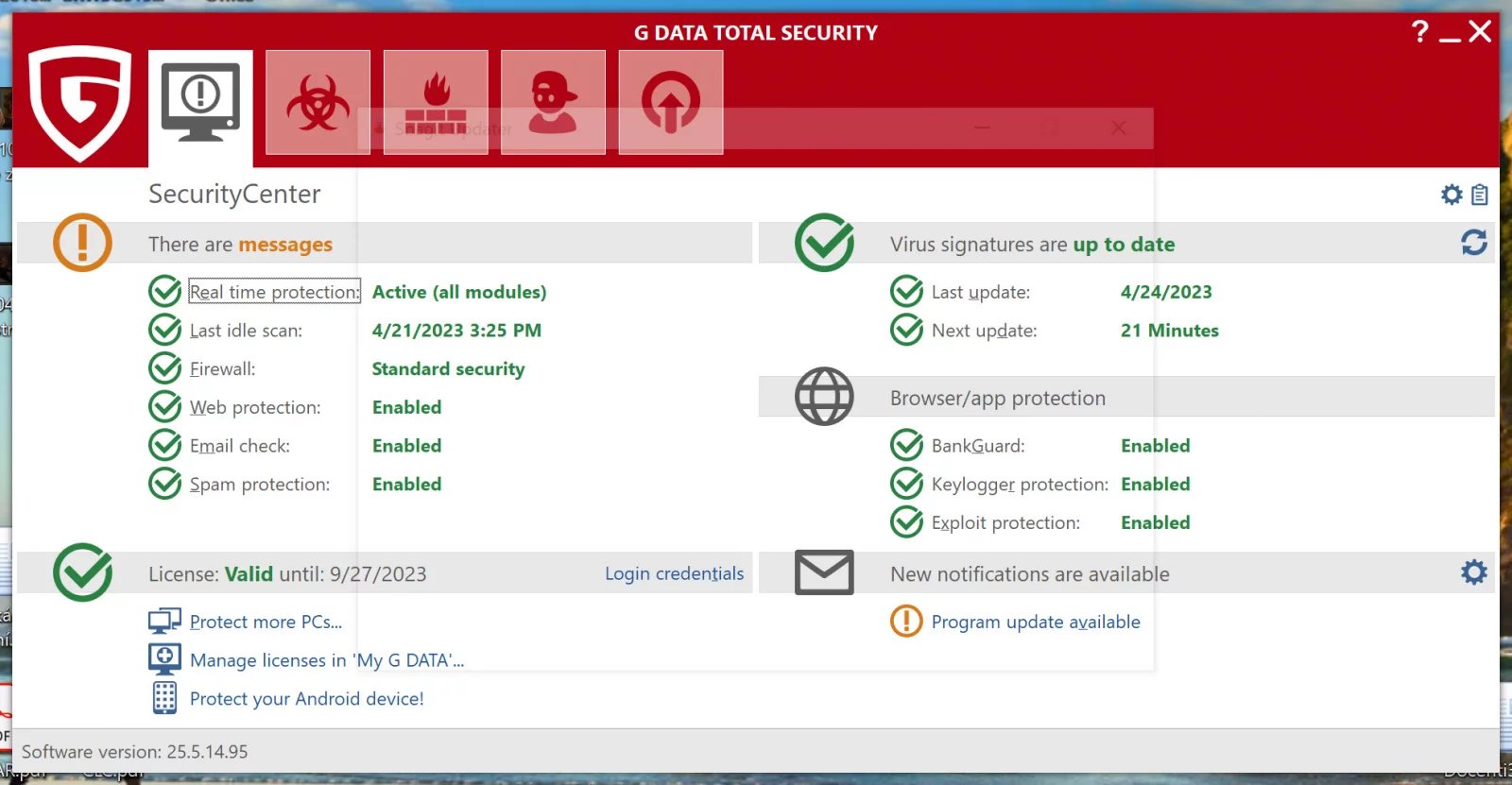This screenshot has width=1512, height=785.
Task: Open Program update available notification
Action: coord(1036,622)
